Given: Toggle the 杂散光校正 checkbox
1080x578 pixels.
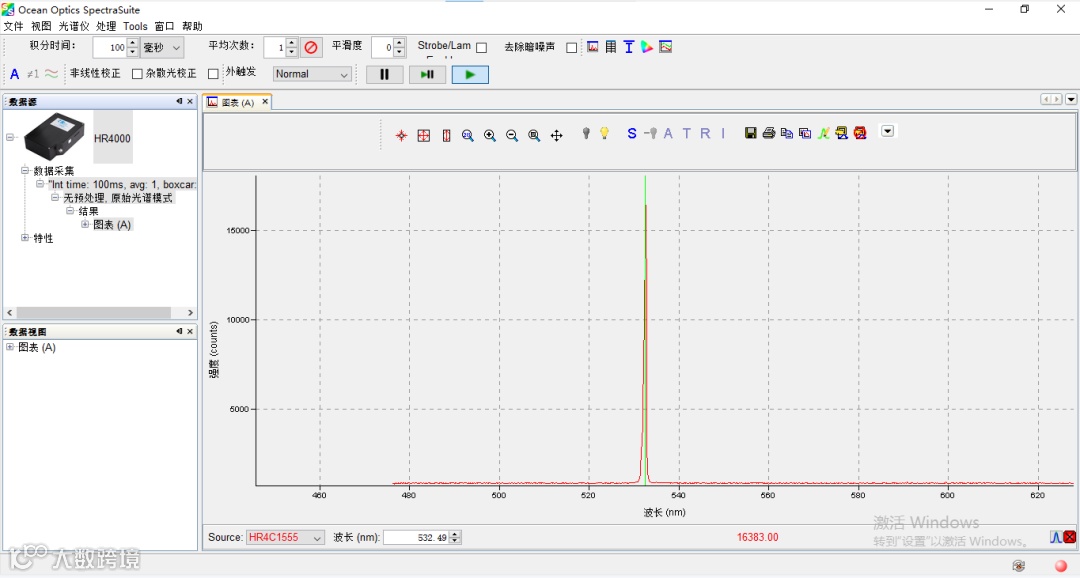Looking at the screenshot, I should tap(213, 74).
